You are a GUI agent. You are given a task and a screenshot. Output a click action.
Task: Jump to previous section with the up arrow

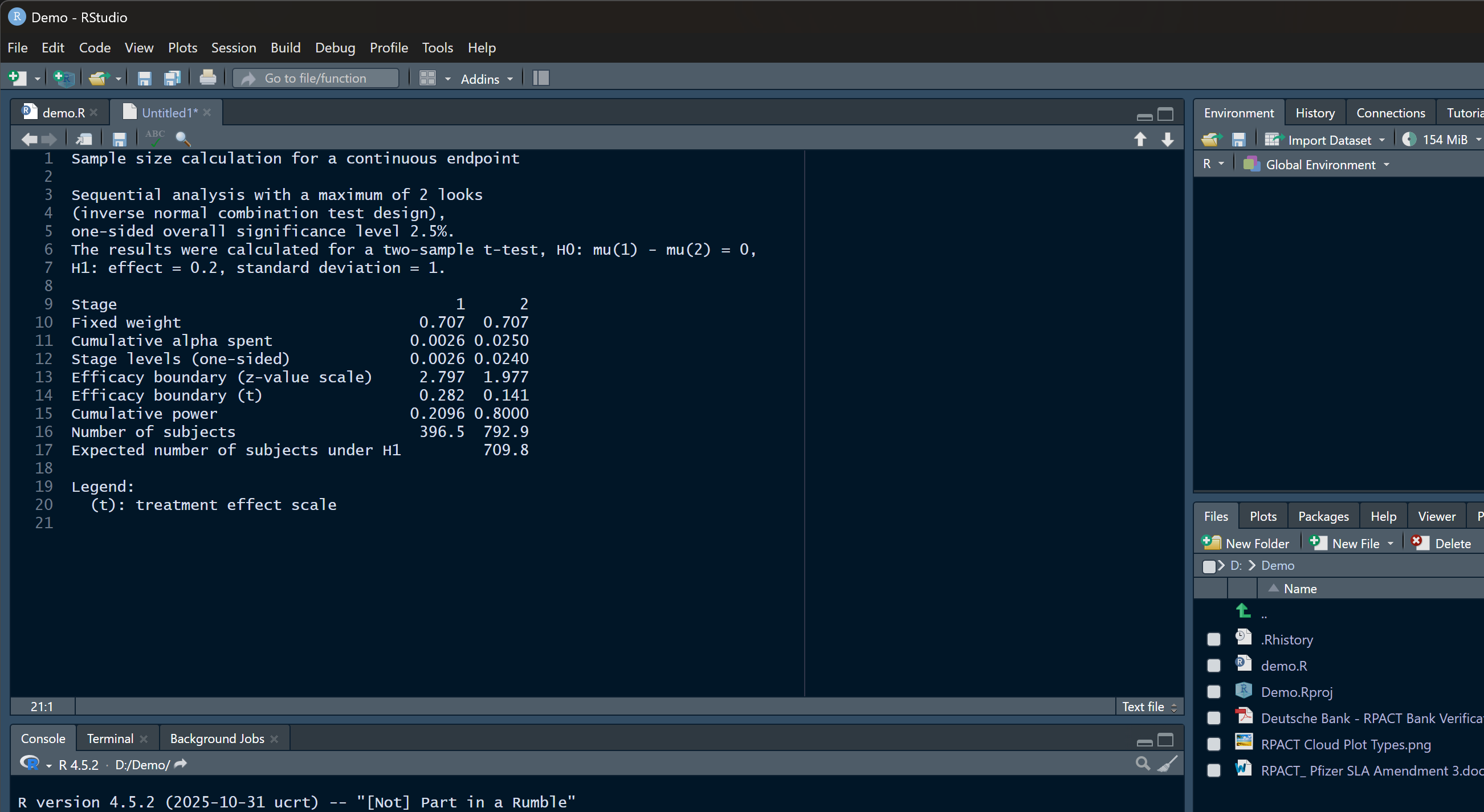pyautogui.click(x=1140, y=139)
